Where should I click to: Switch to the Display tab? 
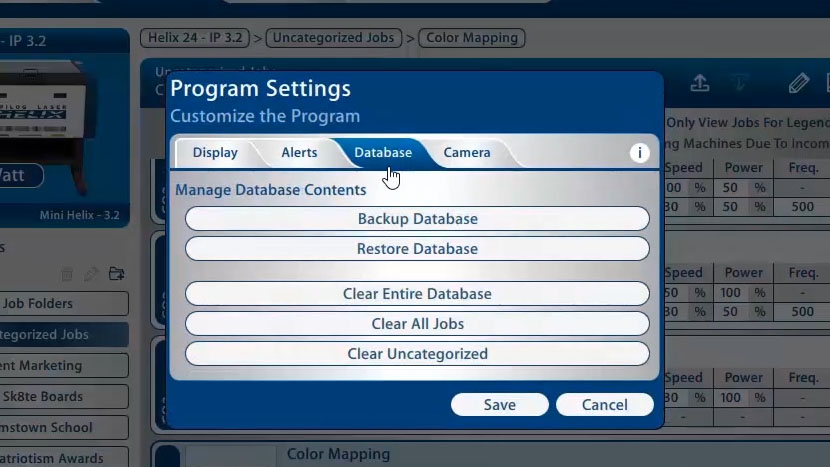click(x=215, y=153)
